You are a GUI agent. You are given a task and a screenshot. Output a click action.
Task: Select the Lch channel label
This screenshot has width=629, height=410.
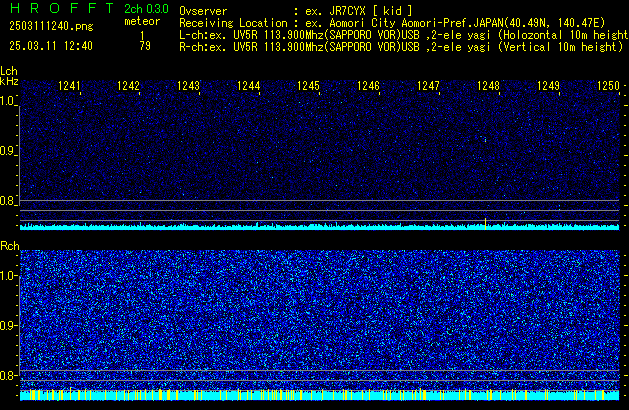pos(9,71)
